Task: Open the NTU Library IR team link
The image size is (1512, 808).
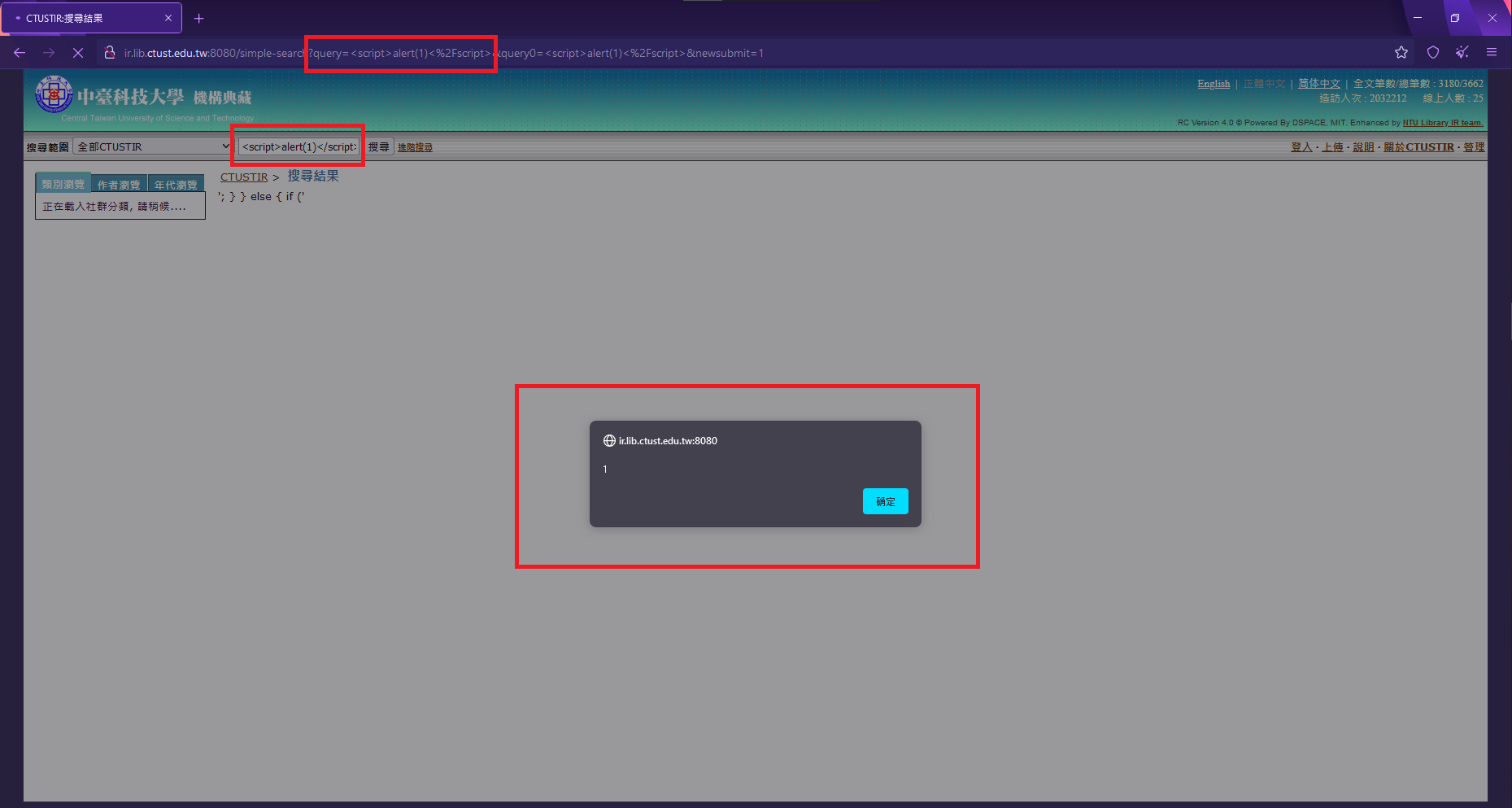Action: (x=1443, y=123)
